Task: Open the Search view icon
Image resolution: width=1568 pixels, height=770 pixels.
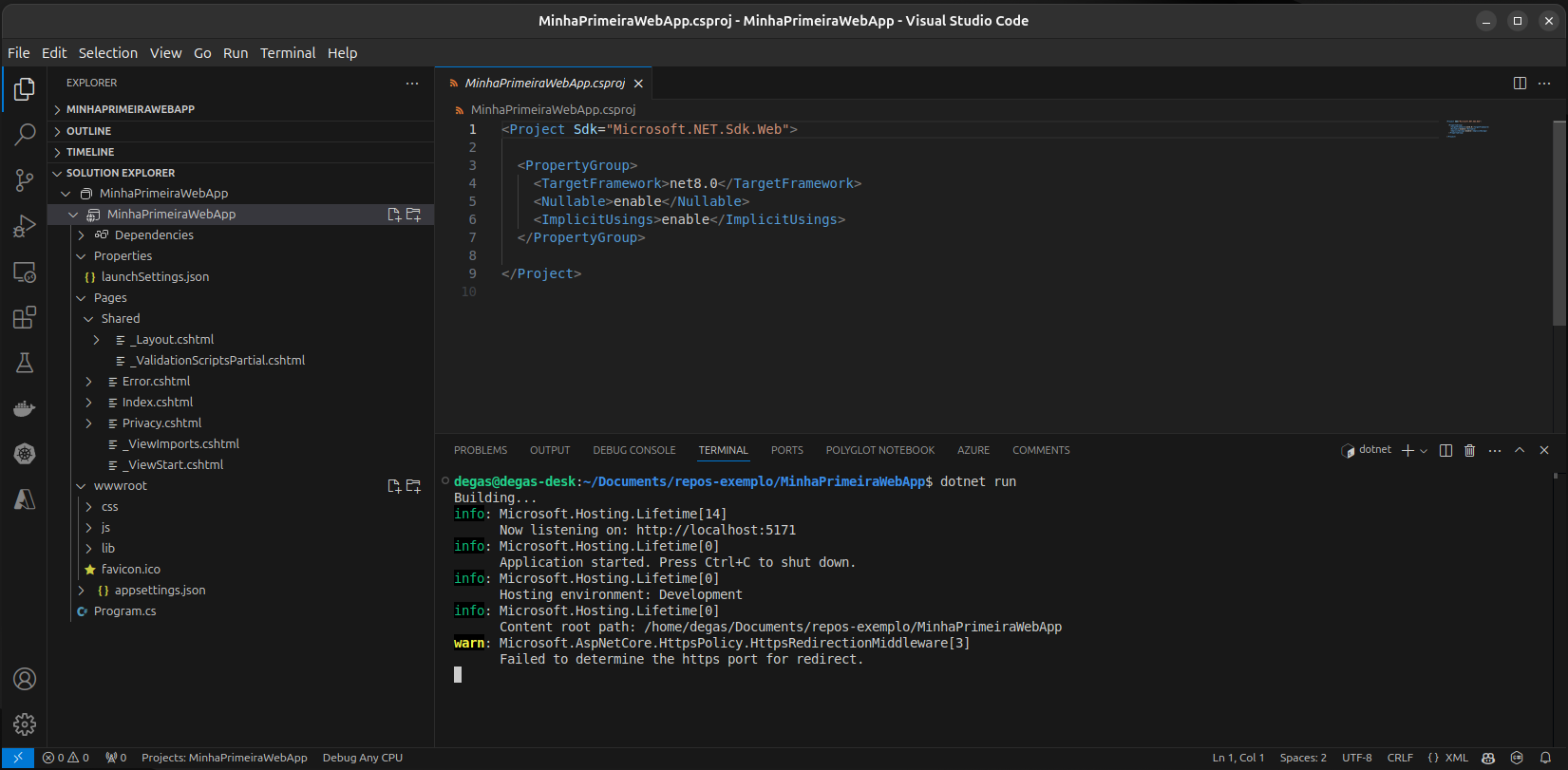Action: coord(25,135)
